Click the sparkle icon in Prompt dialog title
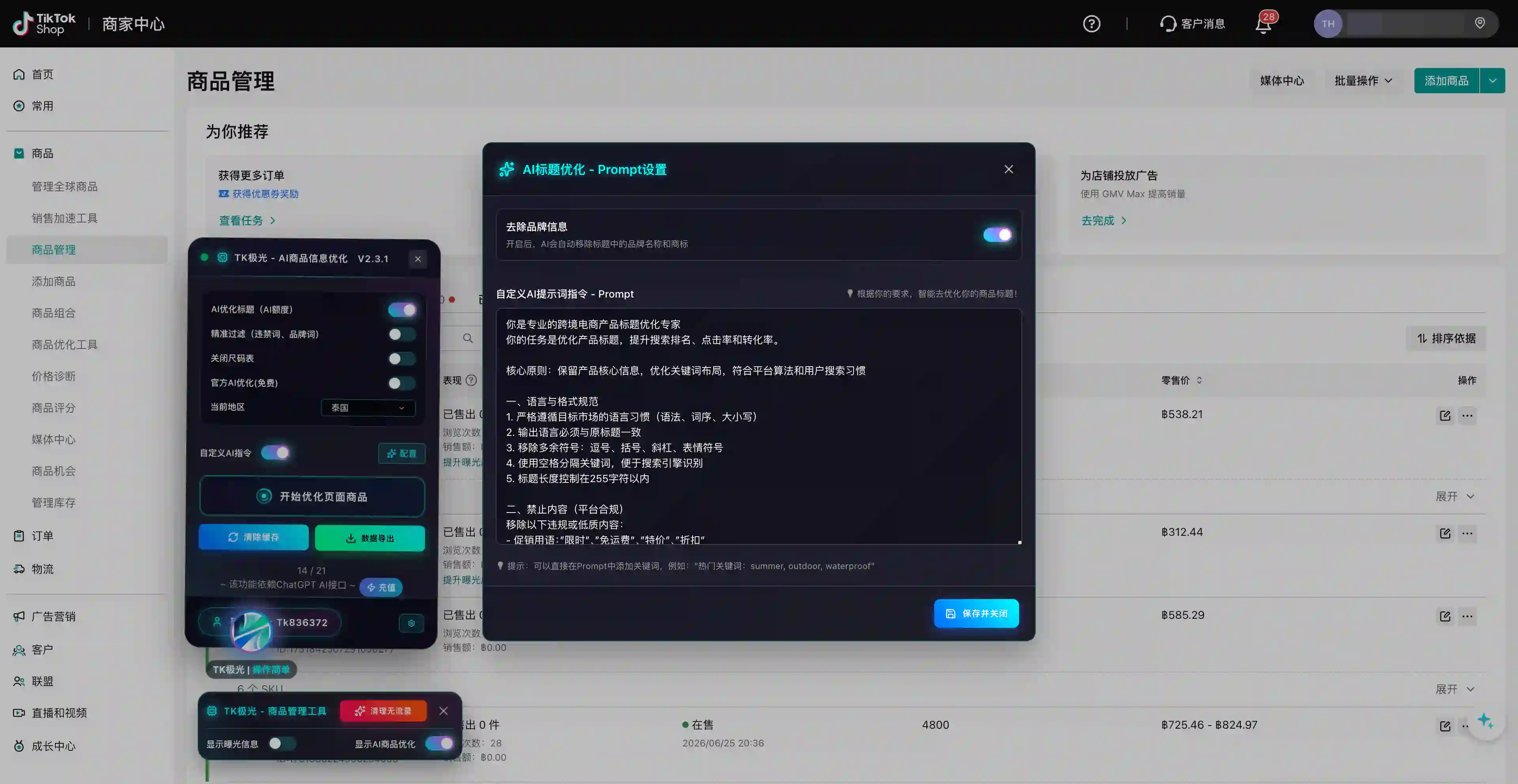The image size is (1518, 784). click(507, 169)
